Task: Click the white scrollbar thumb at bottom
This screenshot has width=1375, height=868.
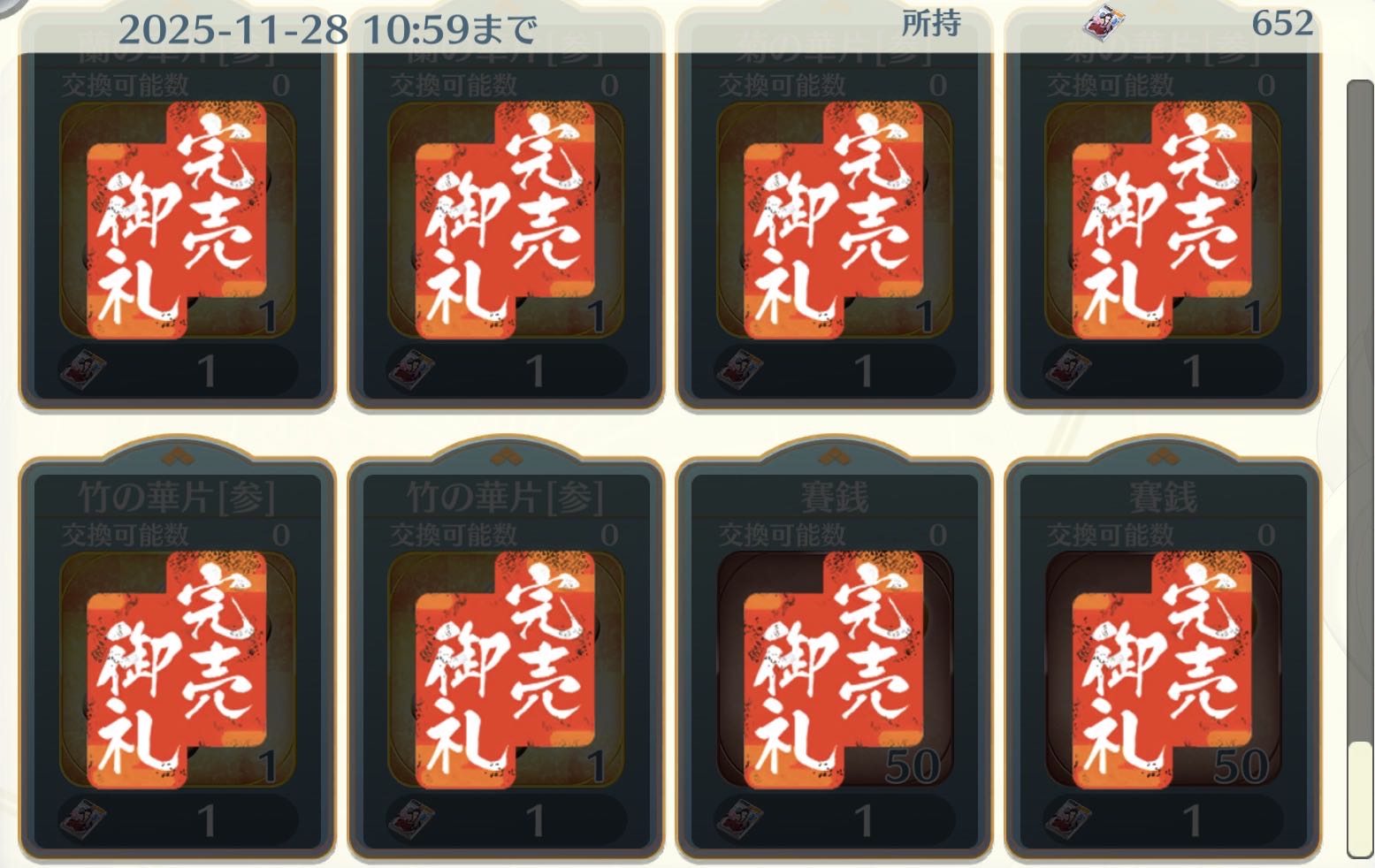Action: (x=1360, y=799)
